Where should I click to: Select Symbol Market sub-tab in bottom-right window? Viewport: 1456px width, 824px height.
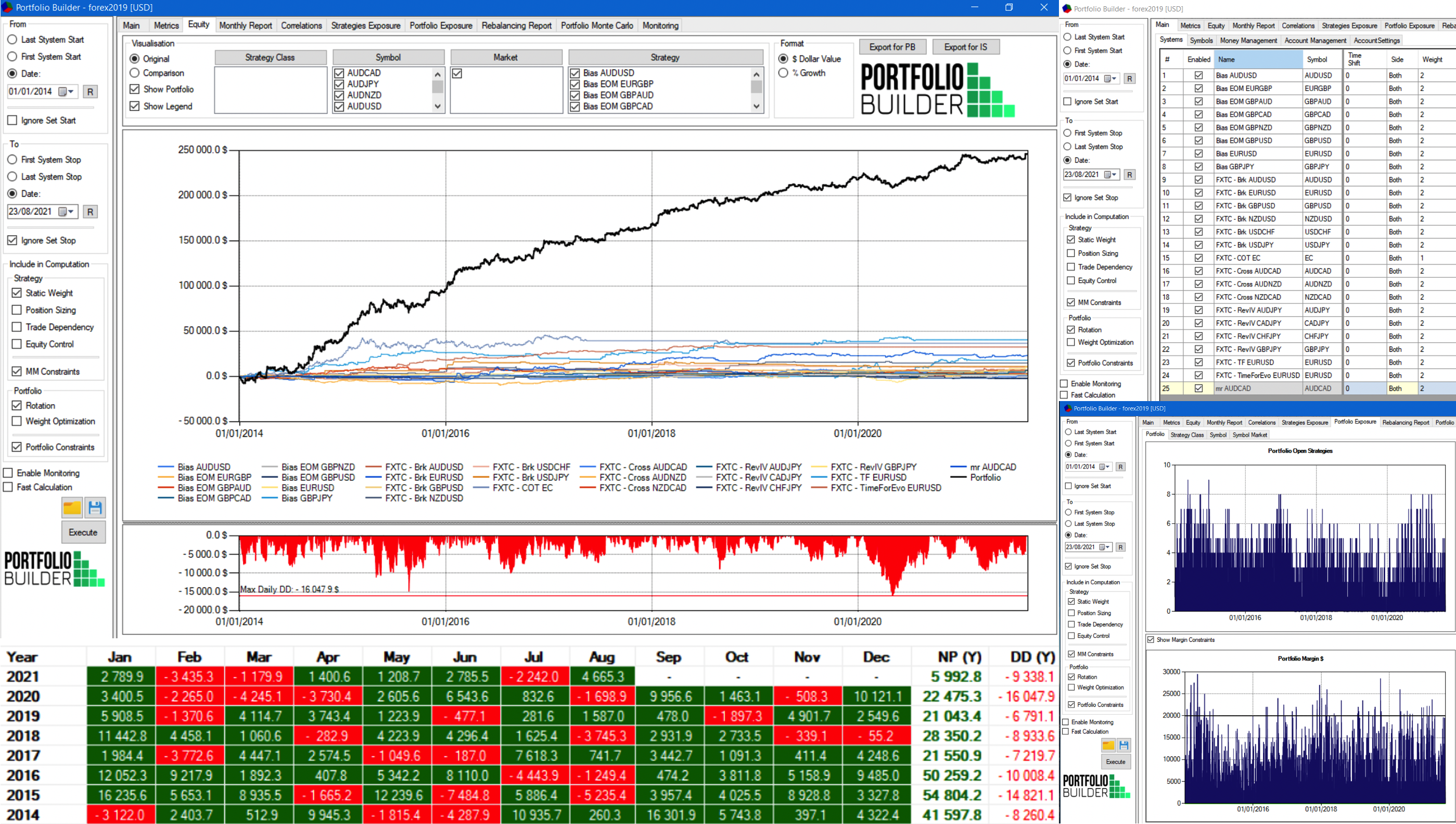coord(1249,435)
